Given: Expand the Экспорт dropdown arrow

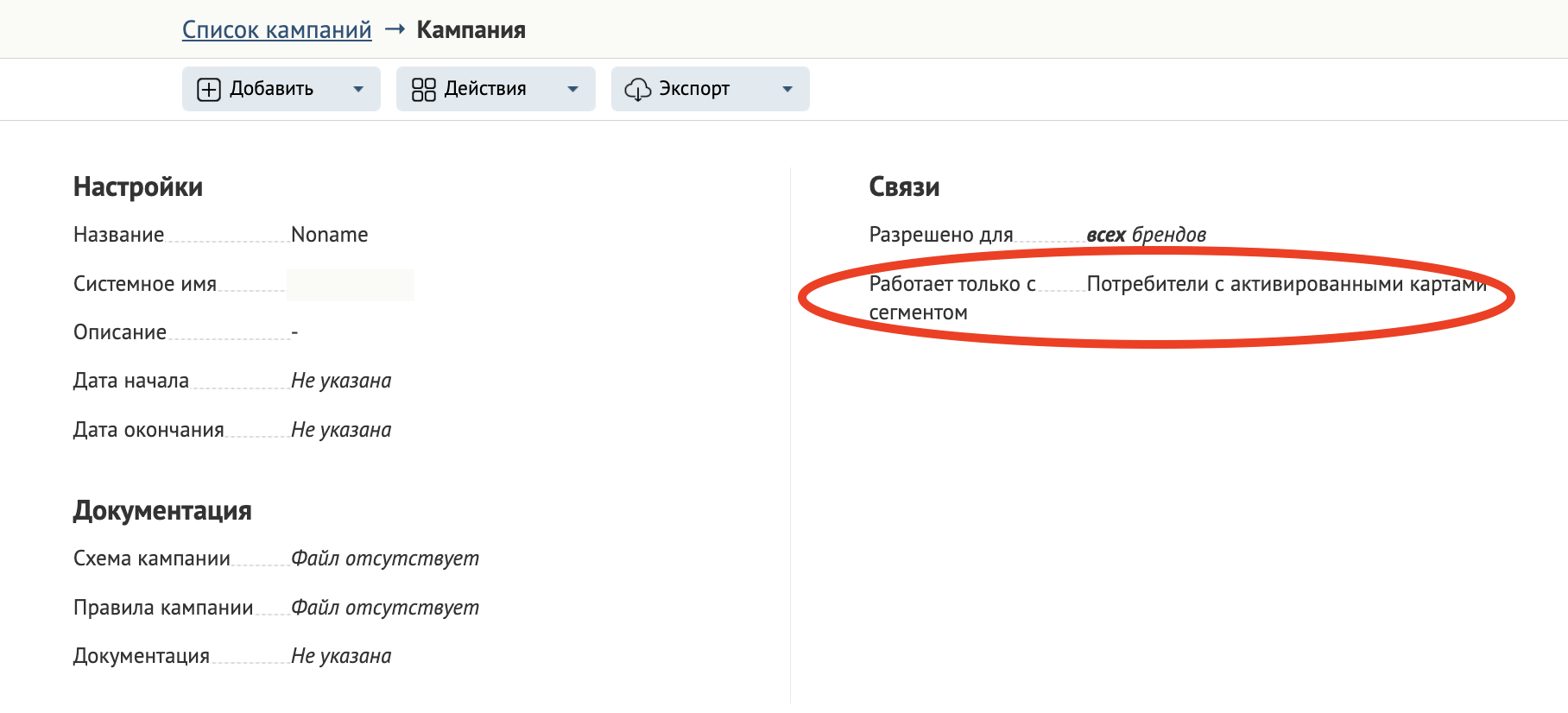Looking at the screenshot, I should point(787,89).
